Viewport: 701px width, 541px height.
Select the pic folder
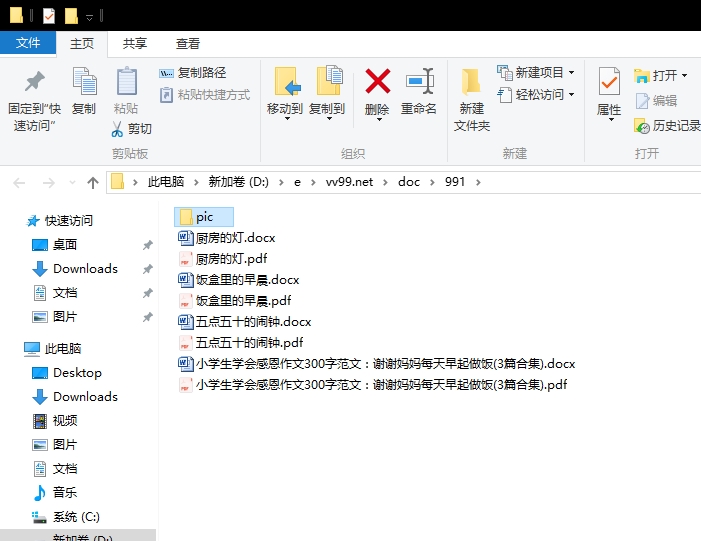[203, 217]
